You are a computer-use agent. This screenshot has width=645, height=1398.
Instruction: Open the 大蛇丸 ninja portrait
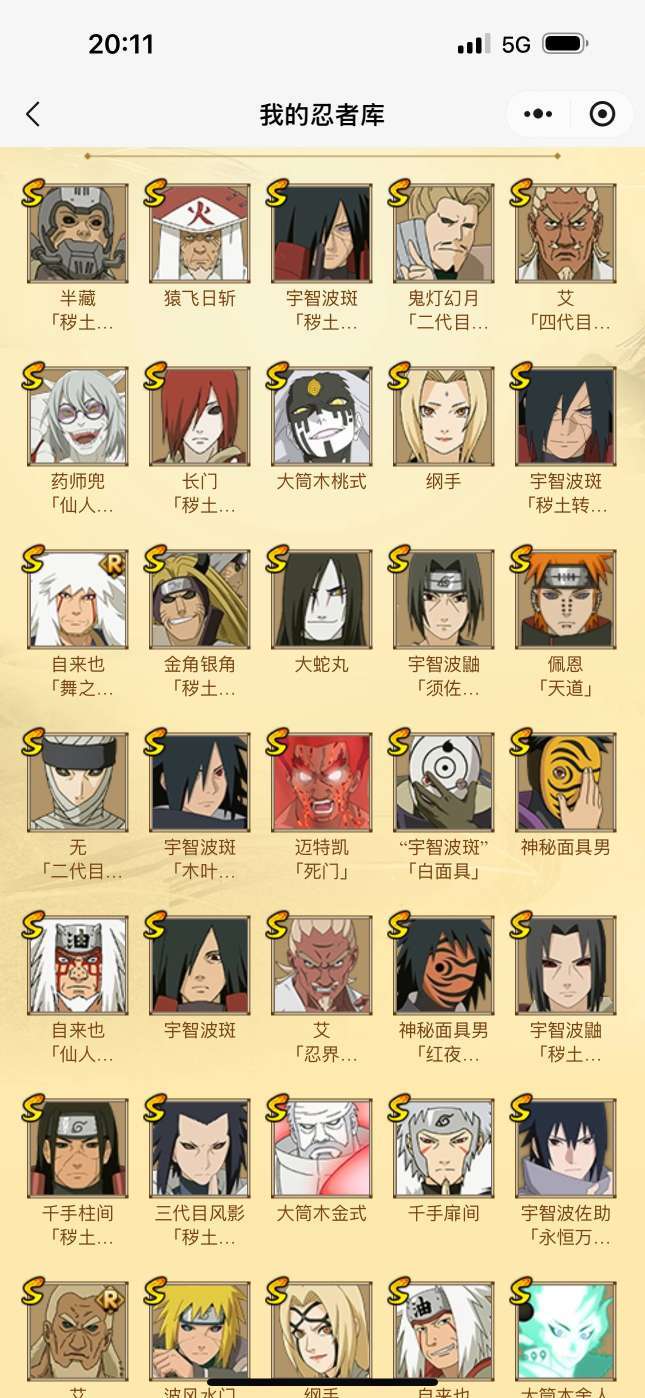[322, 600]
